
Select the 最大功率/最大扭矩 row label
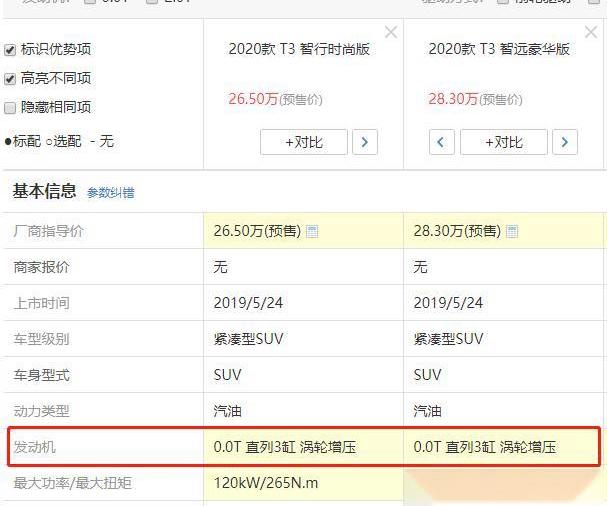[x=72, y=483]
